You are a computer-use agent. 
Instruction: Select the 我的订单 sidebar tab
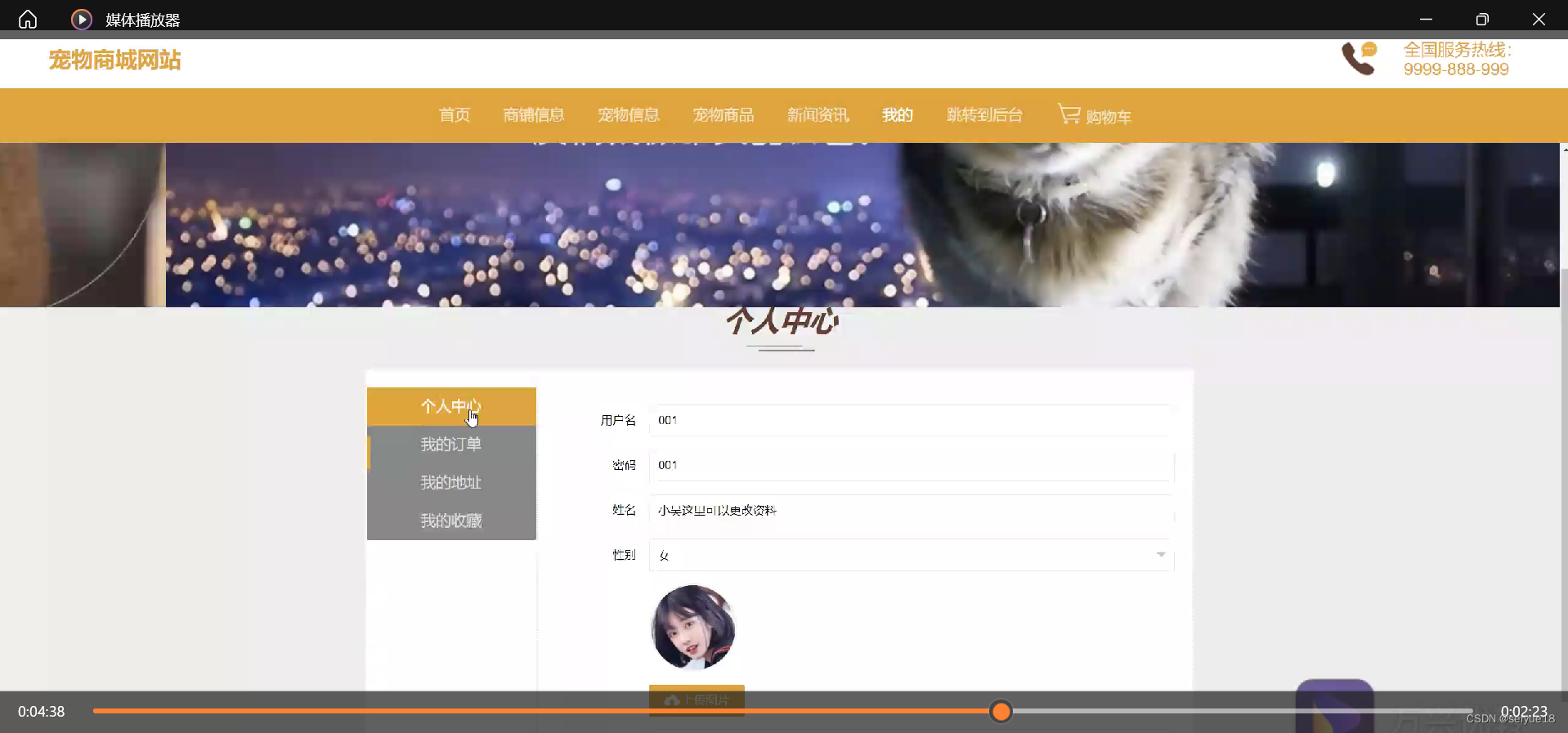tap(451, 445)
